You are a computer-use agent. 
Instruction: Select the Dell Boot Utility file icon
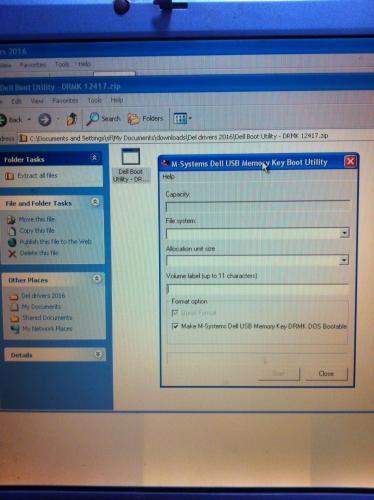131,156
